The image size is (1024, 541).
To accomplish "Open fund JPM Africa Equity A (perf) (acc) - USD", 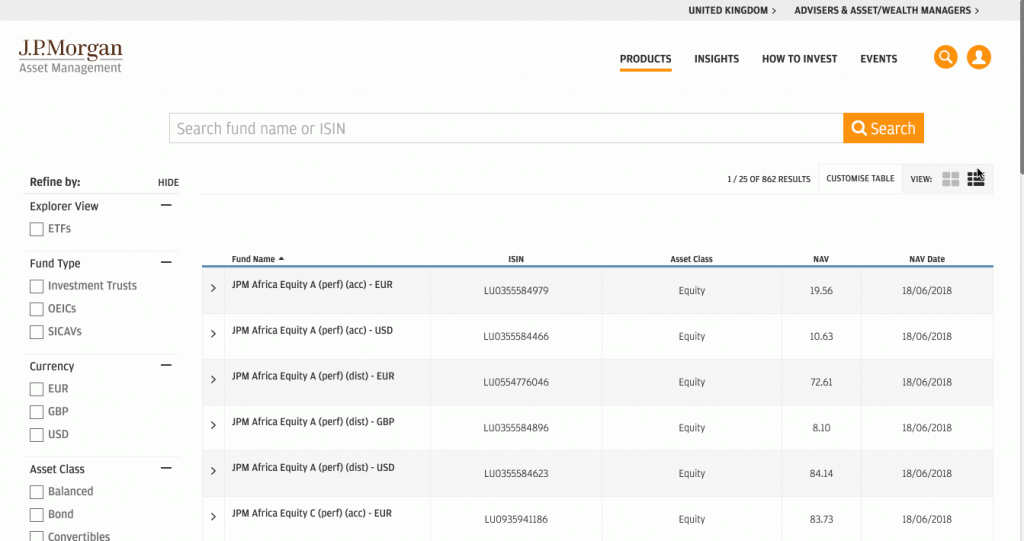I will point(312,331).
